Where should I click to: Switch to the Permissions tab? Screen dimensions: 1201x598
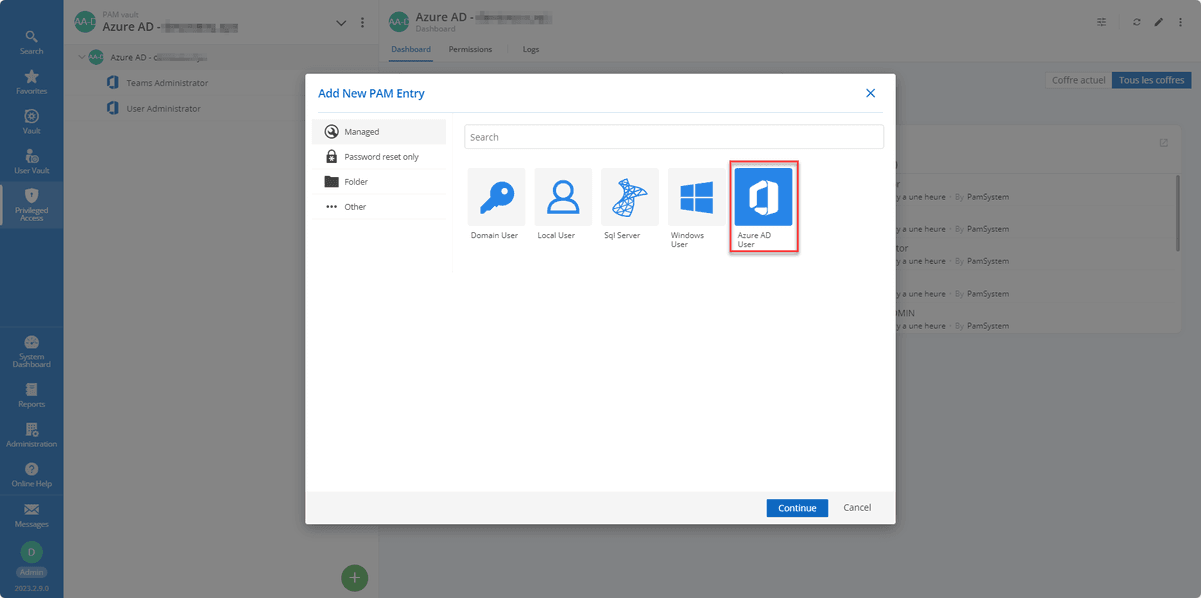pyautogui.click(x=470, y=49)
